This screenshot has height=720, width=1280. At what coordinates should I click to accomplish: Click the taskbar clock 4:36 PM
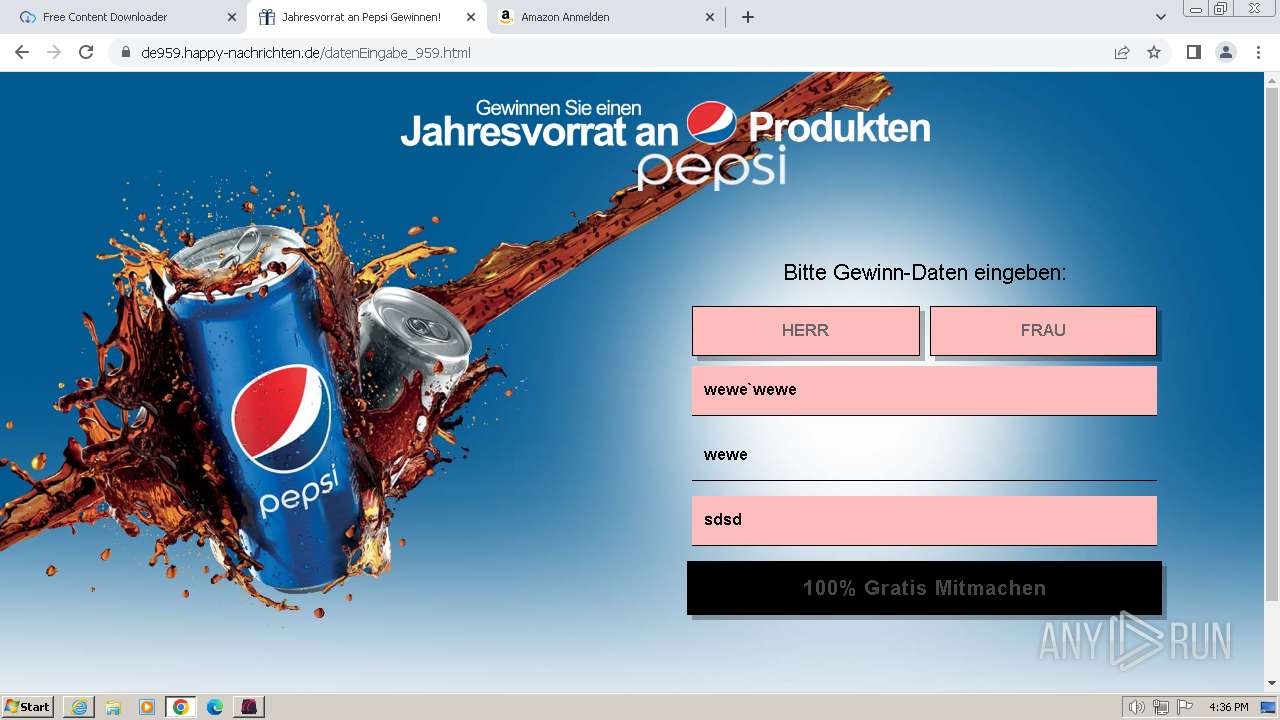click(1228, 707)
